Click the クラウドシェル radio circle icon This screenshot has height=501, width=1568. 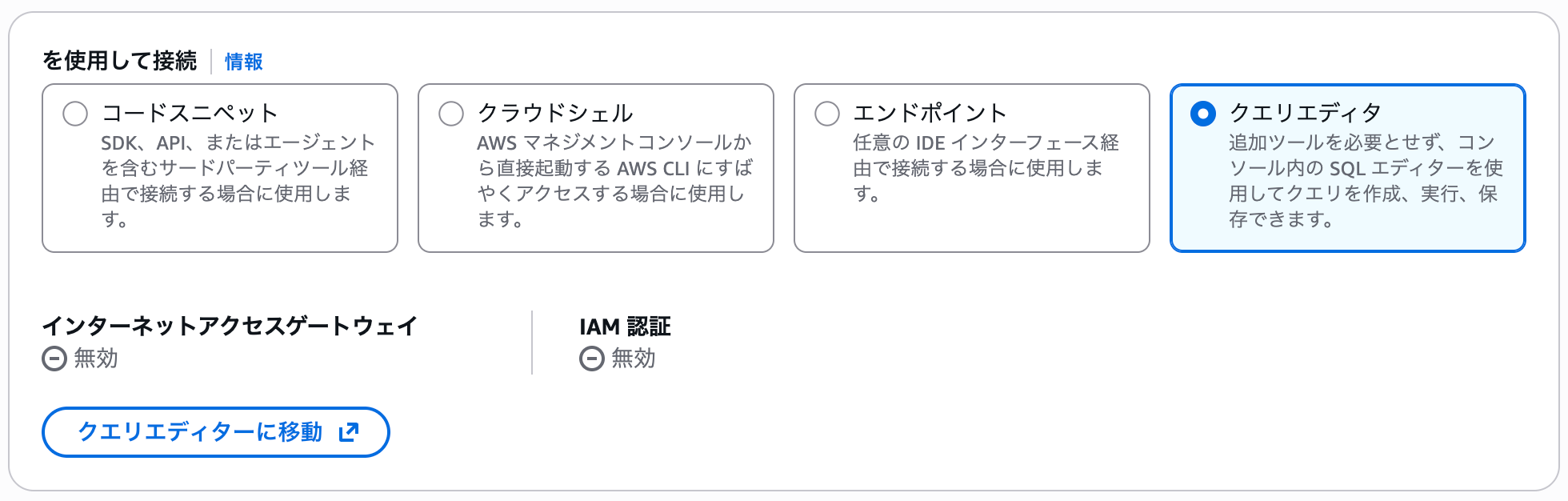click(x=452, y=114)
